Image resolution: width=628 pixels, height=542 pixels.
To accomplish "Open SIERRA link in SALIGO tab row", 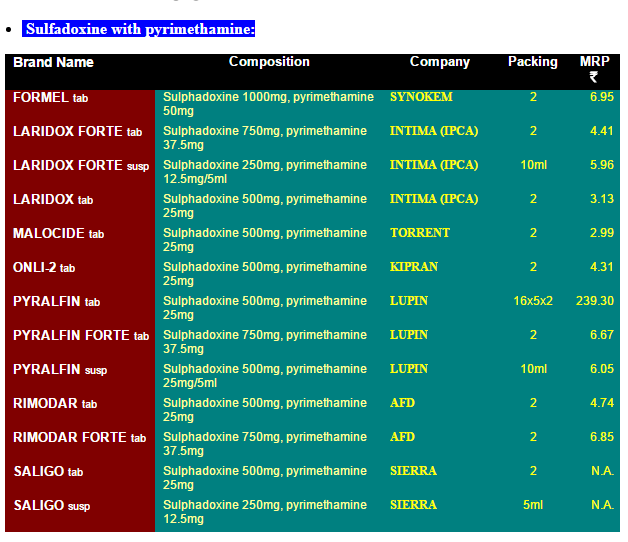I will click(413, 471).
